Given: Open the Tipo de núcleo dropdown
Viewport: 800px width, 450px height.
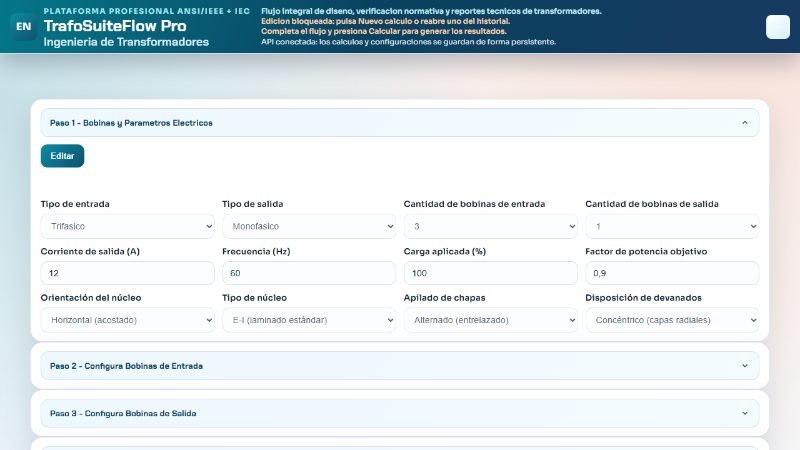Looking at the screenshot, I should [x=309, y=320].
